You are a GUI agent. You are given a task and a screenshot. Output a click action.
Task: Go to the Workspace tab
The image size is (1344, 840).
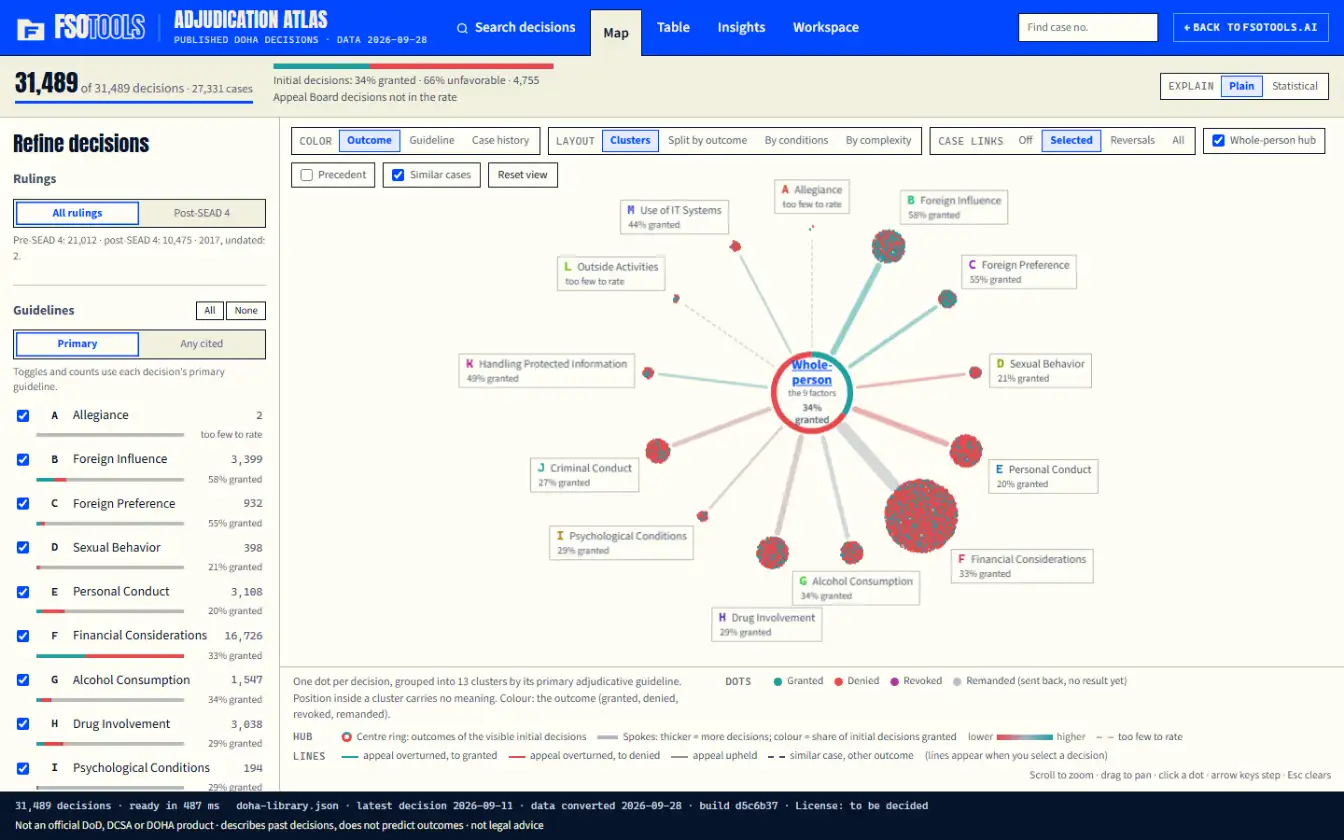825,28
